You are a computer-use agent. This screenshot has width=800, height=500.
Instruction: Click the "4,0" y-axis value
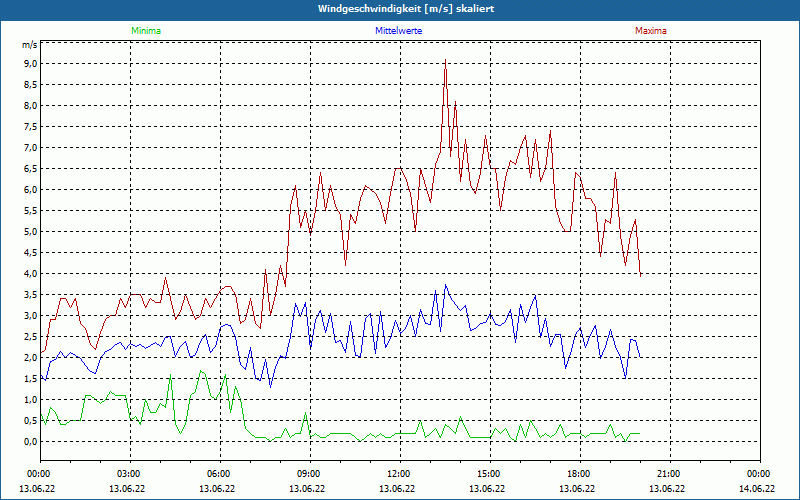point(31,273)
